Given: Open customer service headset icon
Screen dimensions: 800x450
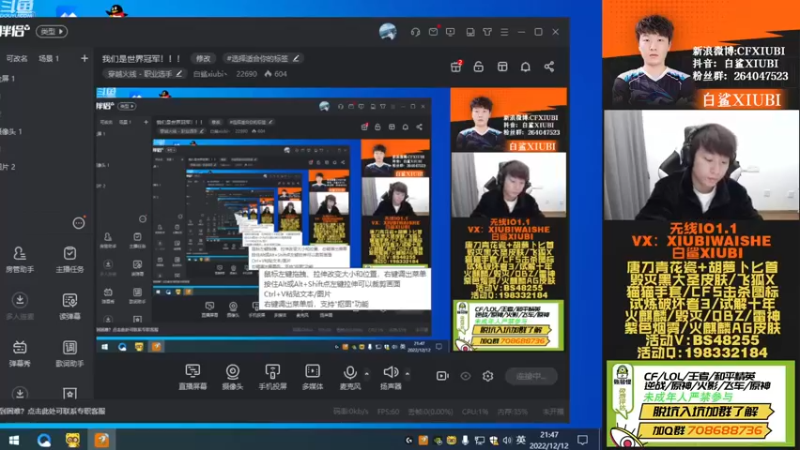Looking at the screenshot, I should 415,32.
